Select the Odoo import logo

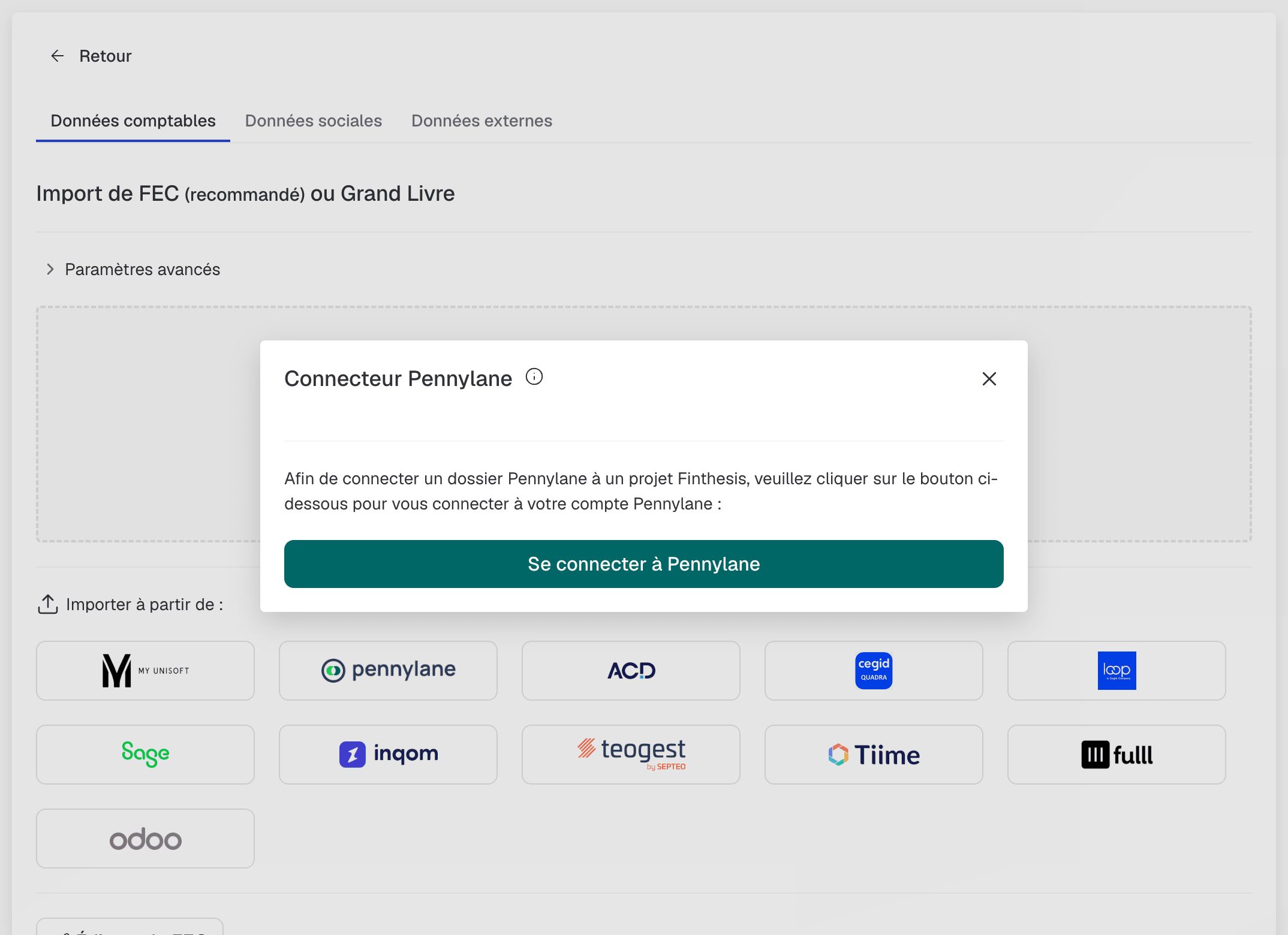point(145,839)
